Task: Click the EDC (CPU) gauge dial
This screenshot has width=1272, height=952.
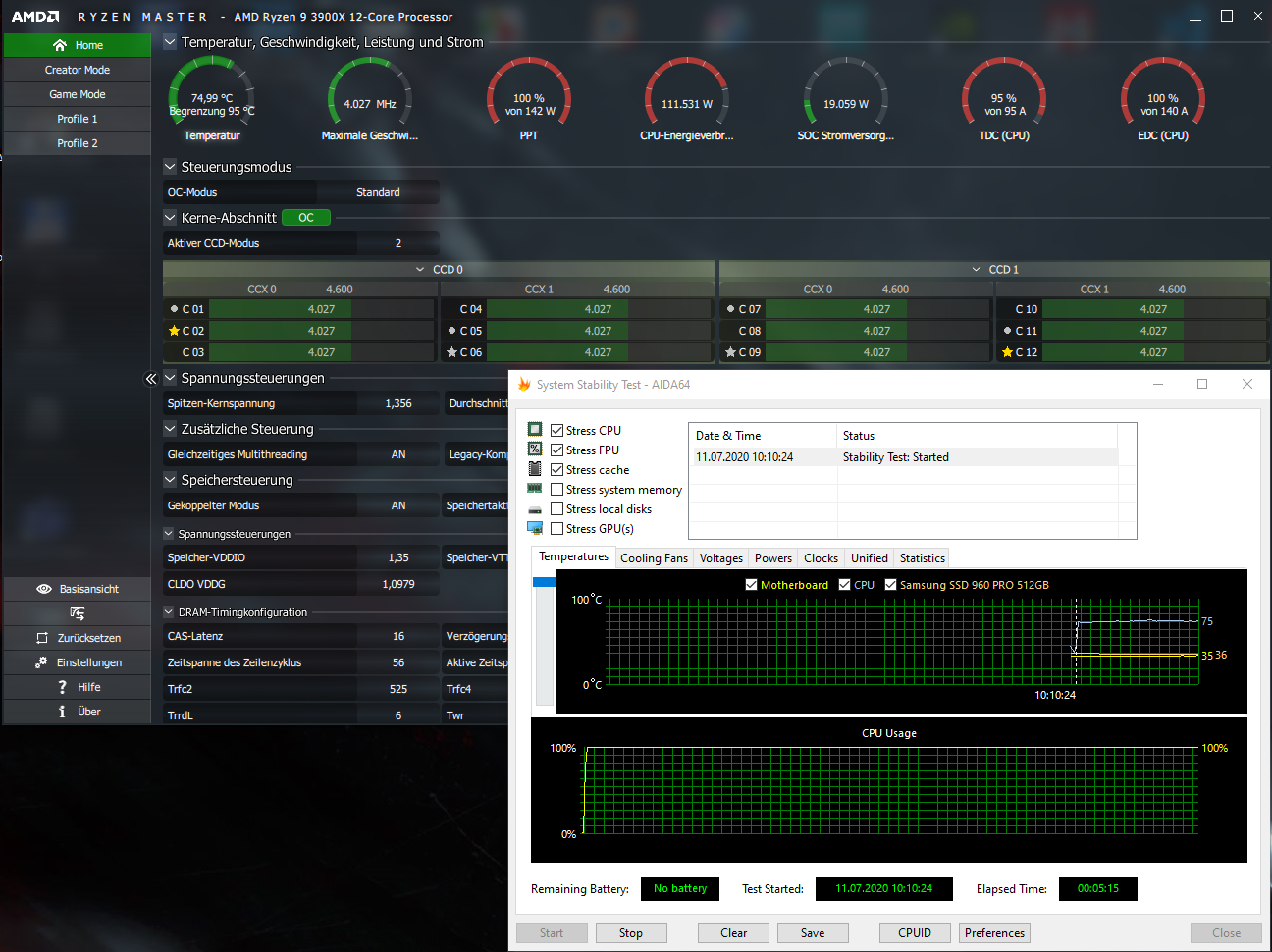Action: [1163, 93]
